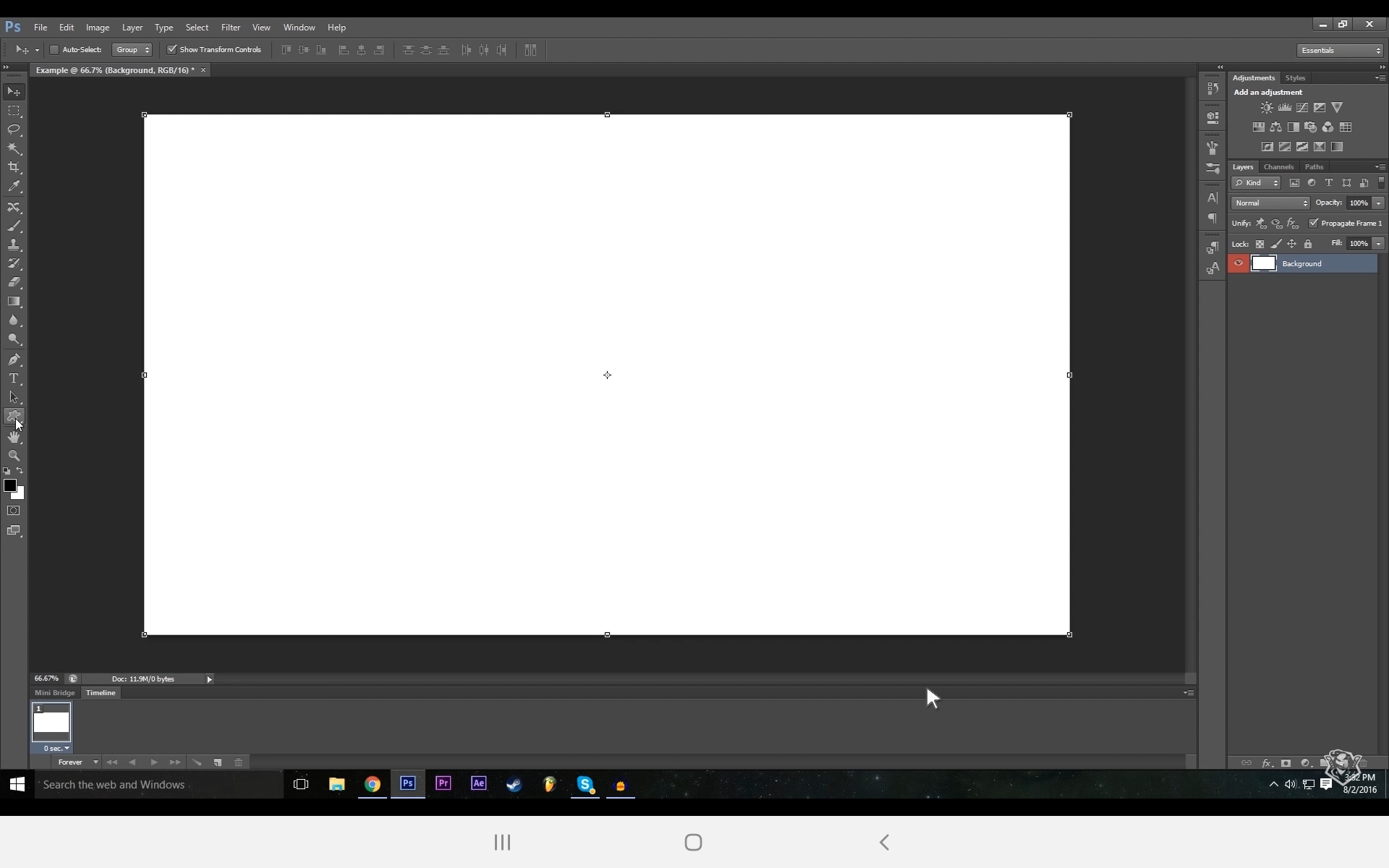Toggle lock position
Viewport: 1389px width, 868px height.
tap(1292, 244)
